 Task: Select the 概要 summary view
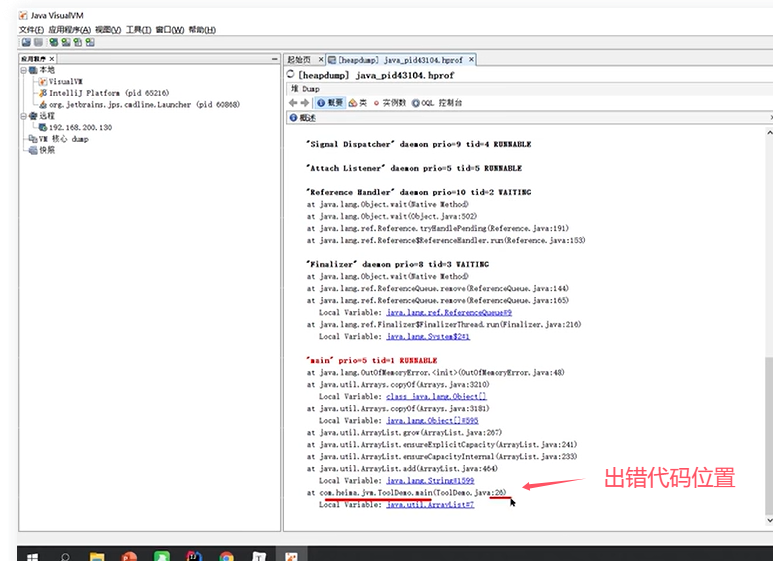point(330,103)
